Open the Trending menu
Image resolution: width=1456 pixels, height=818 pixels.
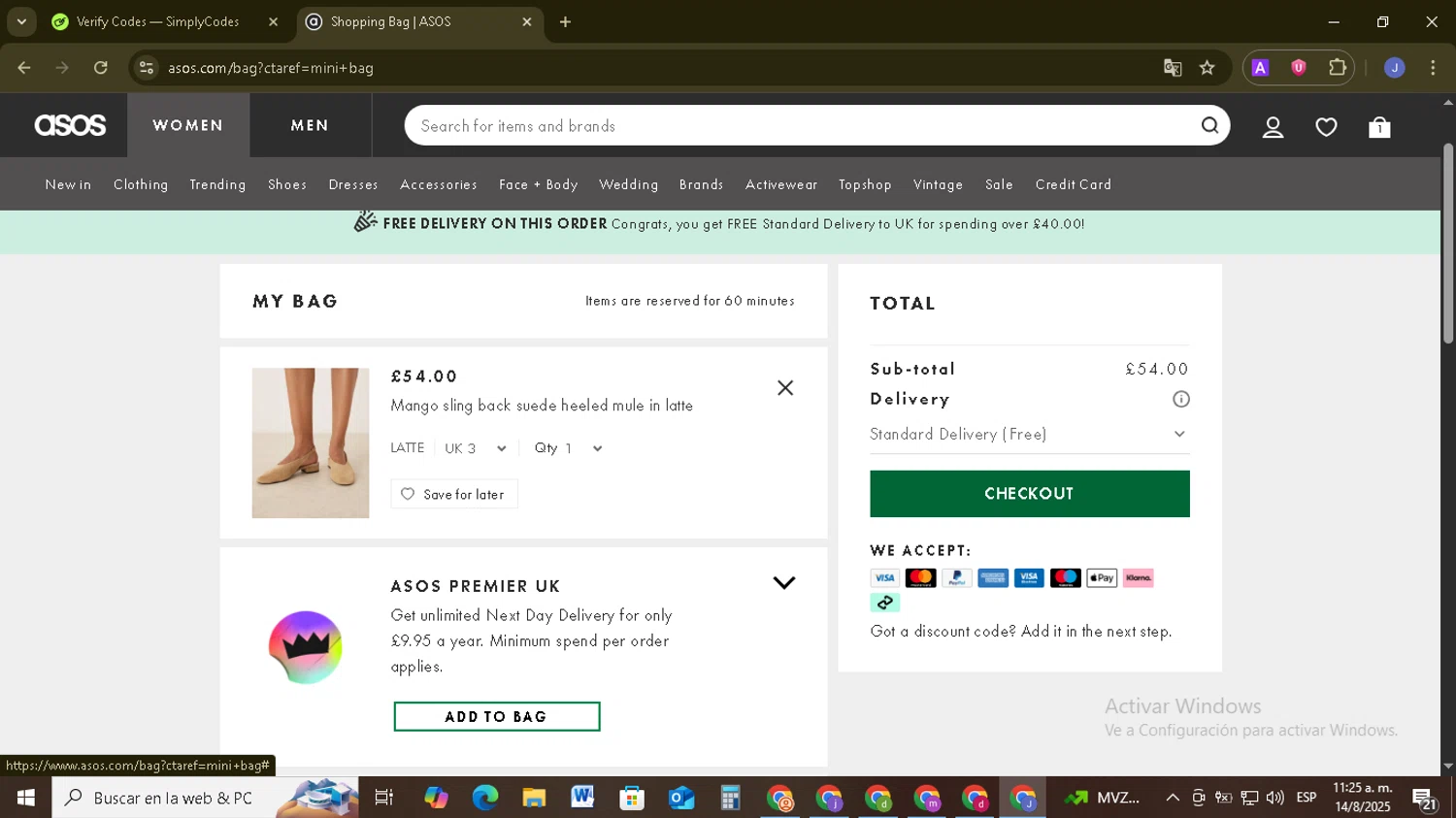(x=217, y=184)
